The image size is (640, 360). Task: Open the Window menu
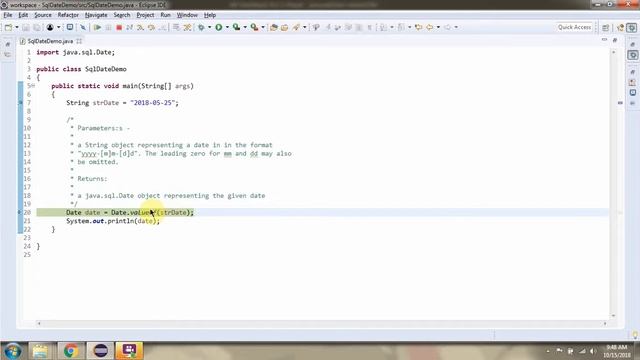[187, 15]
